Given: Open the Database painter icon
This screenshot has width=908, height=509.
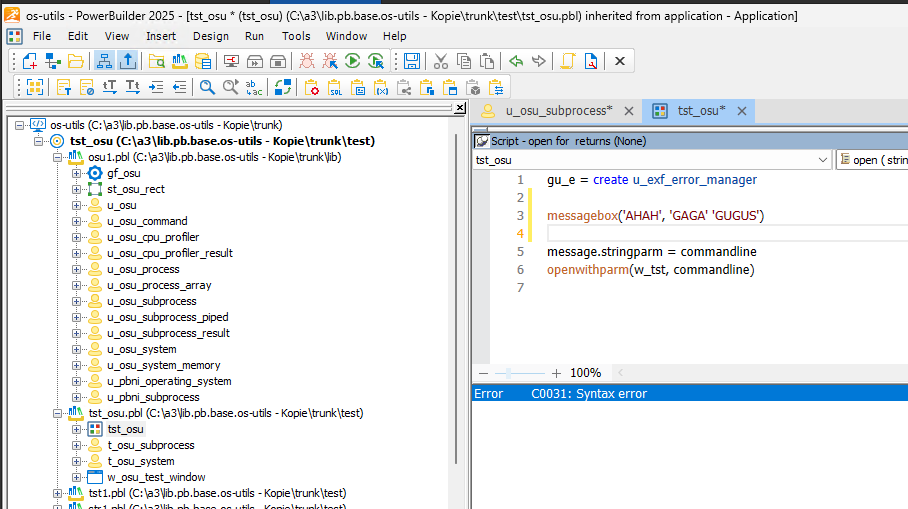Looking at the screenshot, I should (x=203, y=61).
